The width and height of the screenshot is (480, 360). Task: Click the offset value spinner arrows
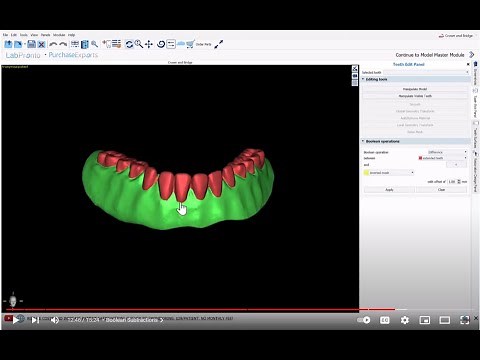(459, 182)
